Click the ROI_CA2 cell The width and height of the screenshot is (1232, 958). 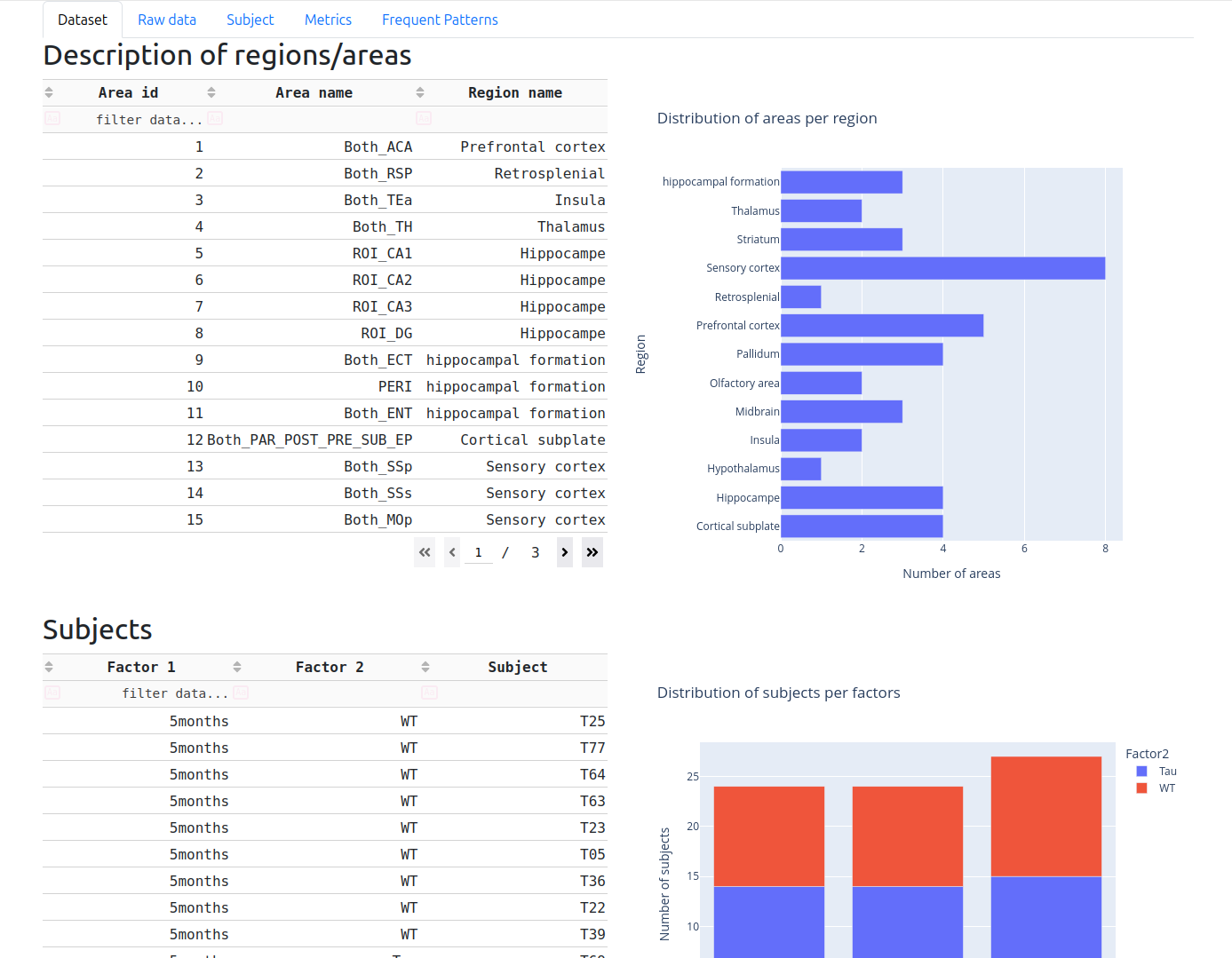coord(310,280)
